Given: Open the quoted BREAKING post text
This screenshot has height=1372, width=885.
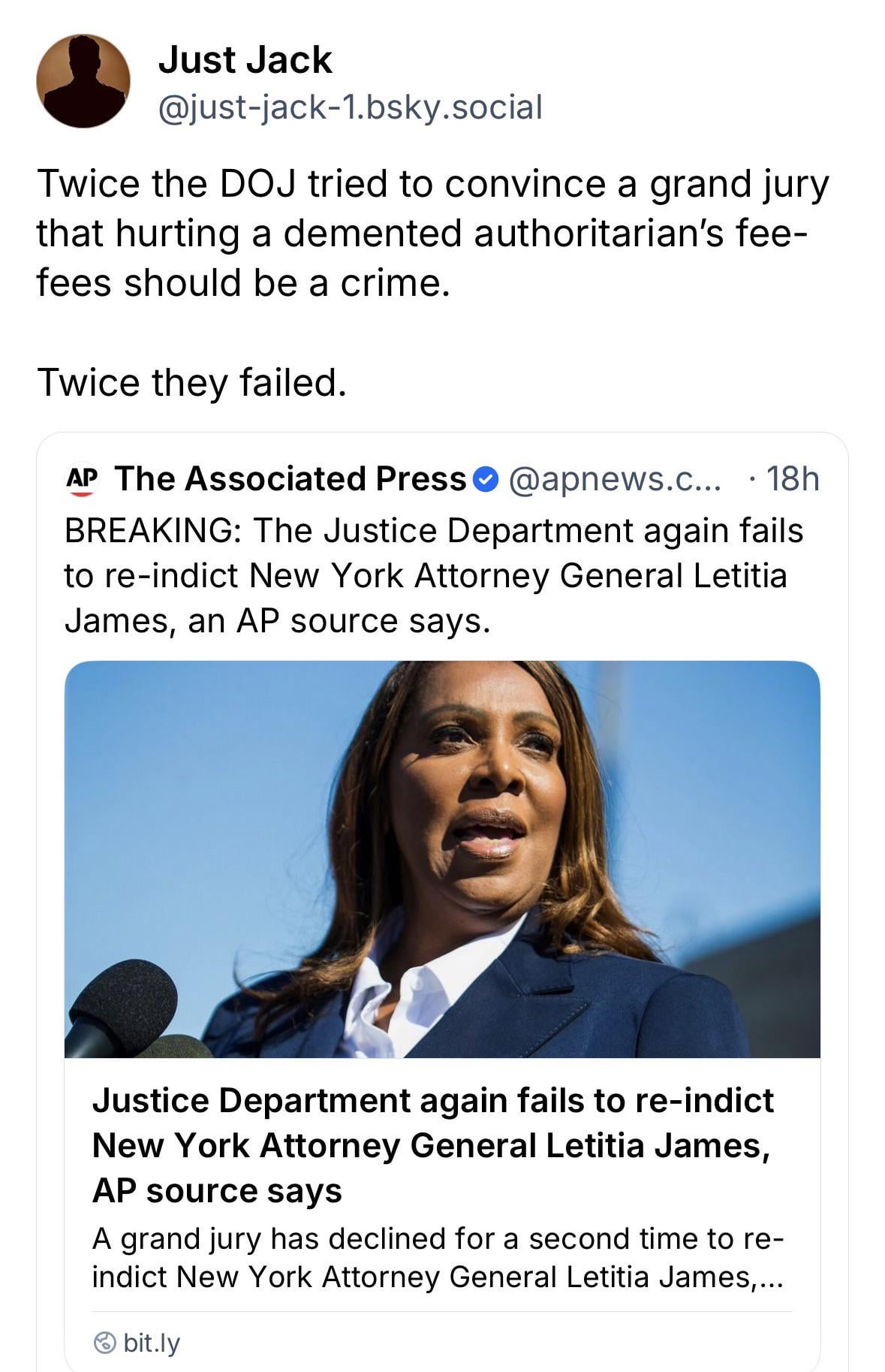Looking at the screenshot, I should [434, 575].
